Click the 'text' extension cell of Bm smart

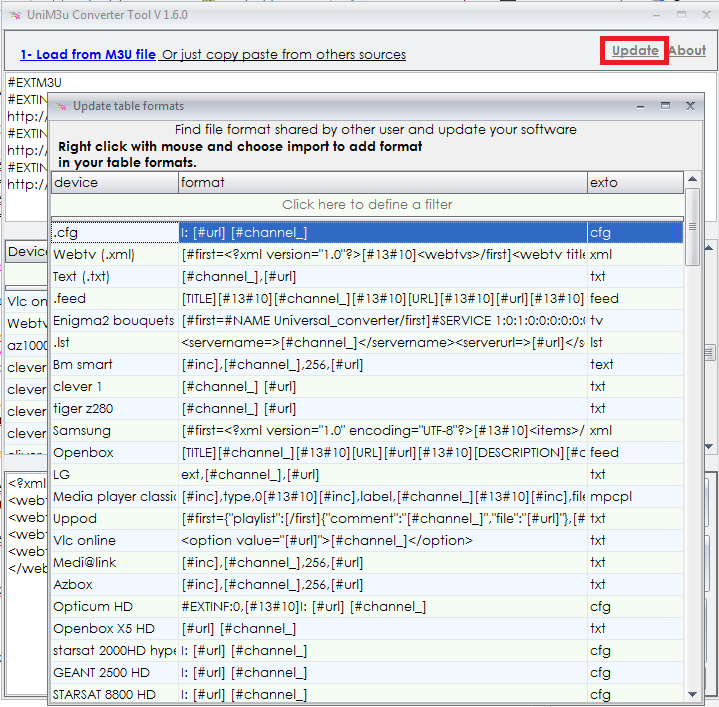tap(635, 365)
